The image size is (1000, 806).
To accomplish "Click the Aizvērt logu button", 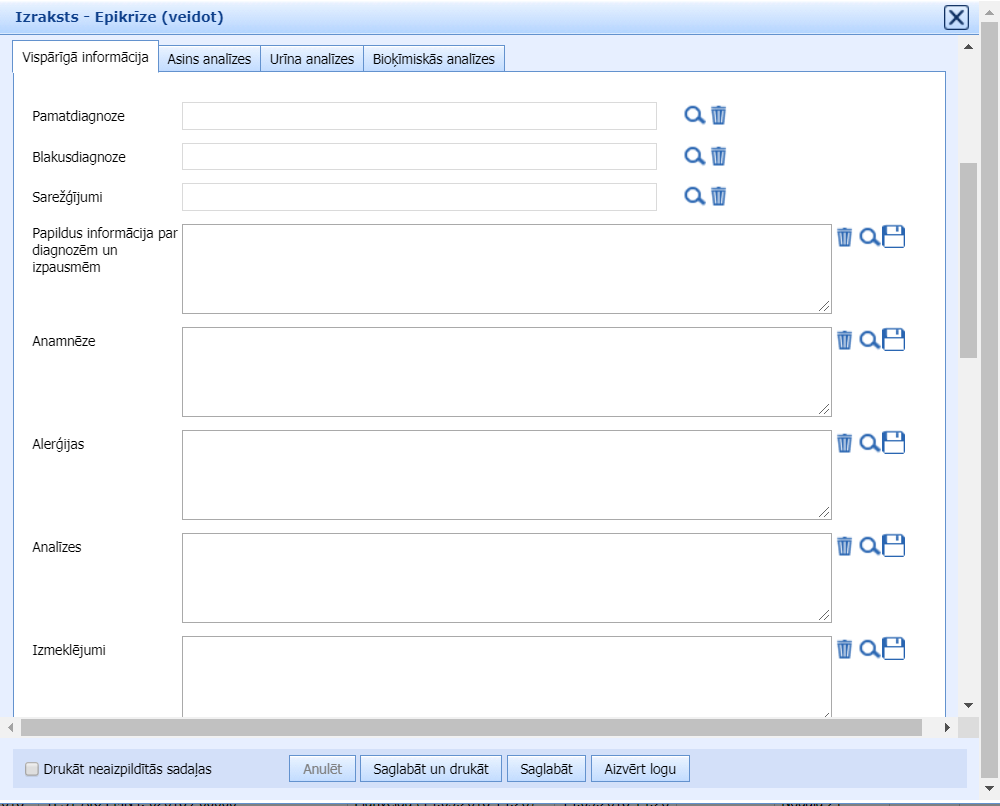I will click(640, 769).
